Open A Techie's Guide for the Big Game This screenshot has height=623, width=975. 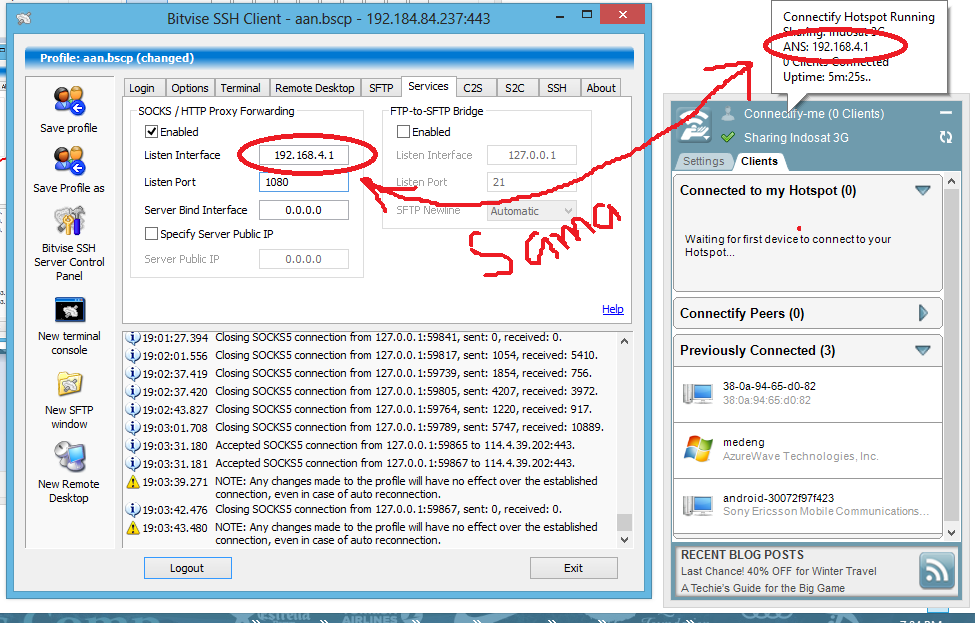(763, 588)
